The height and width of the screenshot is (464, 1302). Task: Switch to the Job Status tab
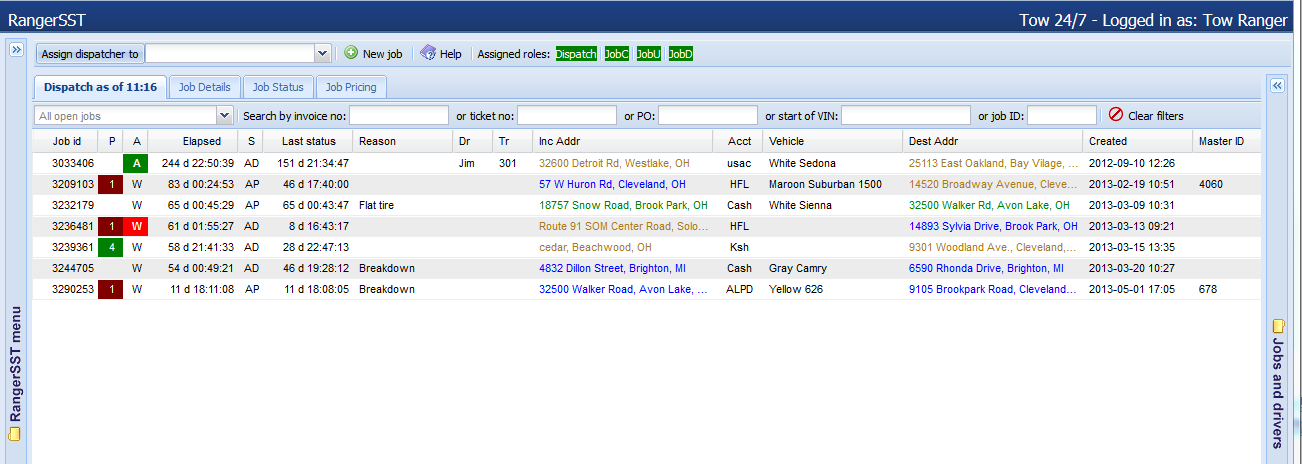[278, 87]
